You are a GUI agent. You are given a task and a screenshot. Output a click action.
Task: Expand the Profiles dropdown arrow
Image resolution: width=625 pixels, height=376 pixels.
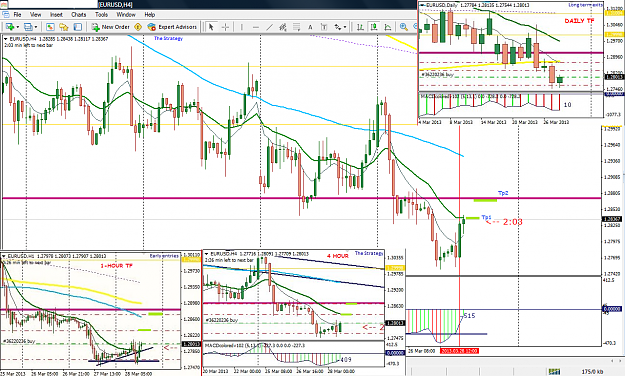point(36,27)
